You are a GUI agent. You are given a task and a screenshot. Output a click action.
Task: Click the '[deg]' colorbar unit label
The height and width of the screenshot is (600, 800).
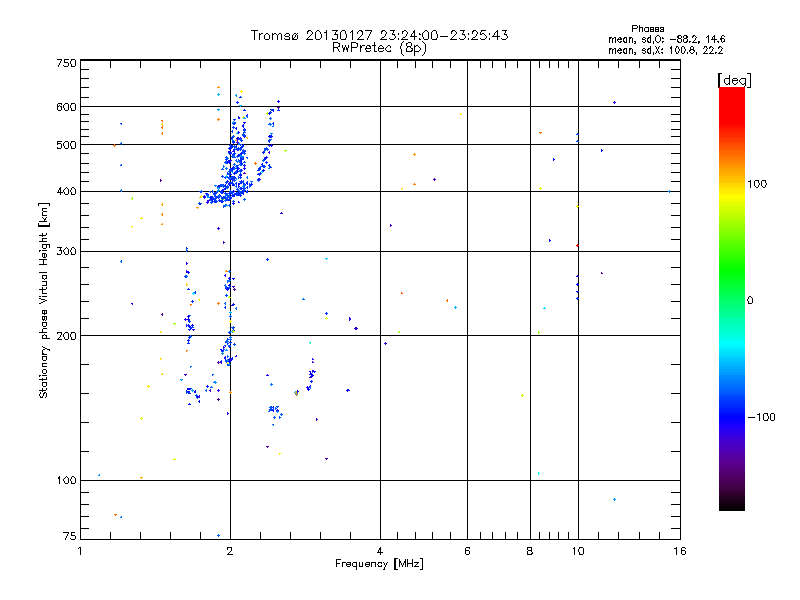tap(734, 80)
